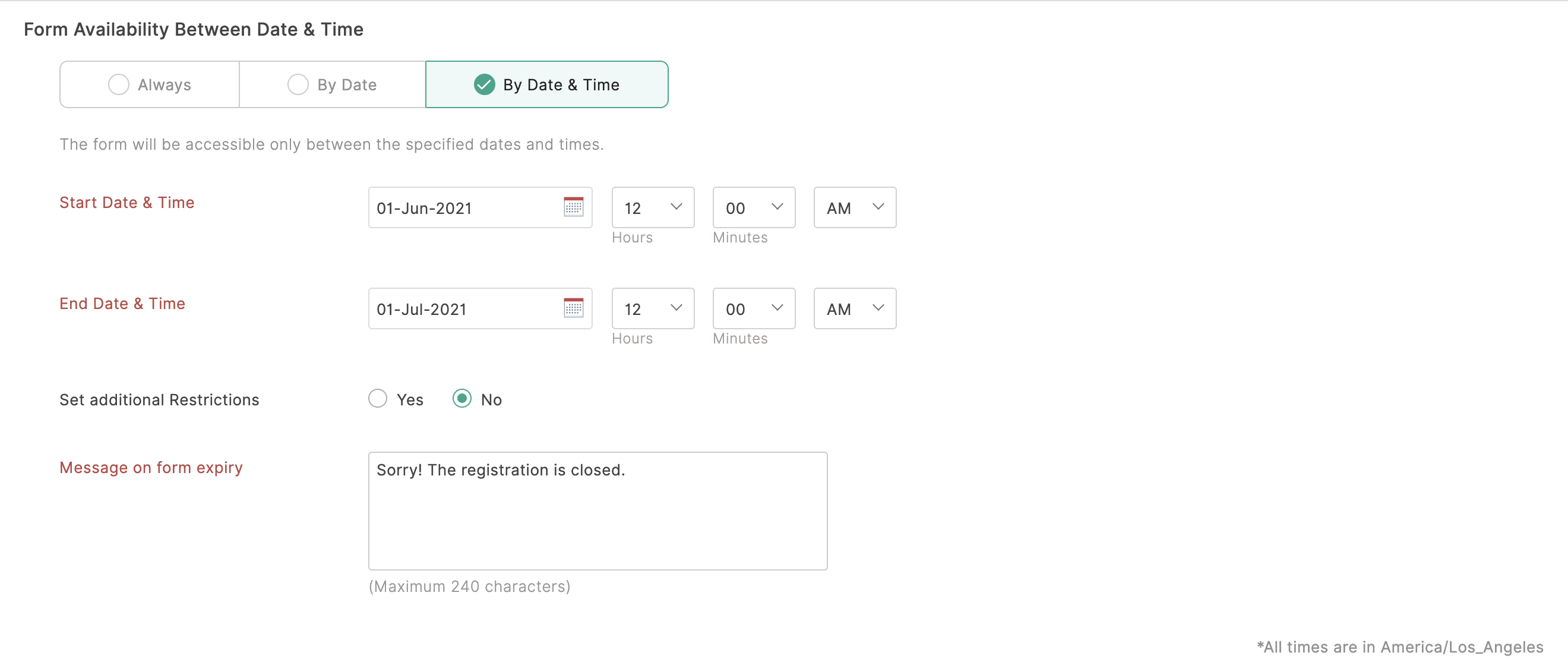
Task: Expand the End time Hours dropdown
Action: pos(653,308)
